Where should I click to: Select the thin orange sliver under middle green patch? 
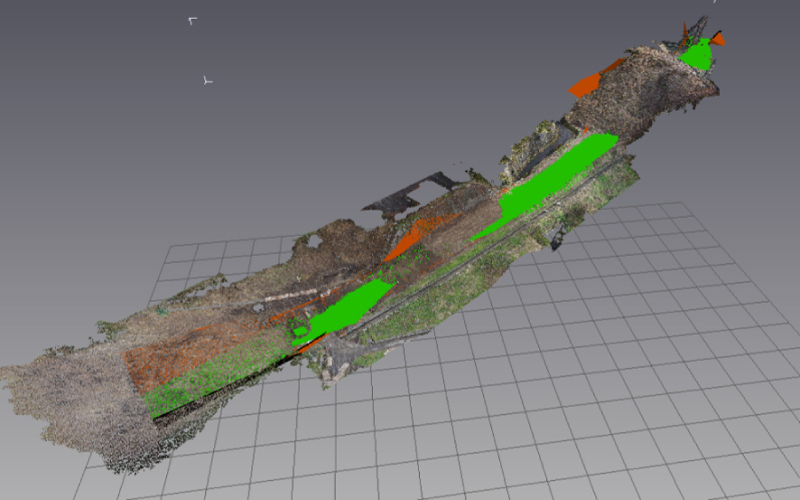pyautogui.click(x=310, y=346)
